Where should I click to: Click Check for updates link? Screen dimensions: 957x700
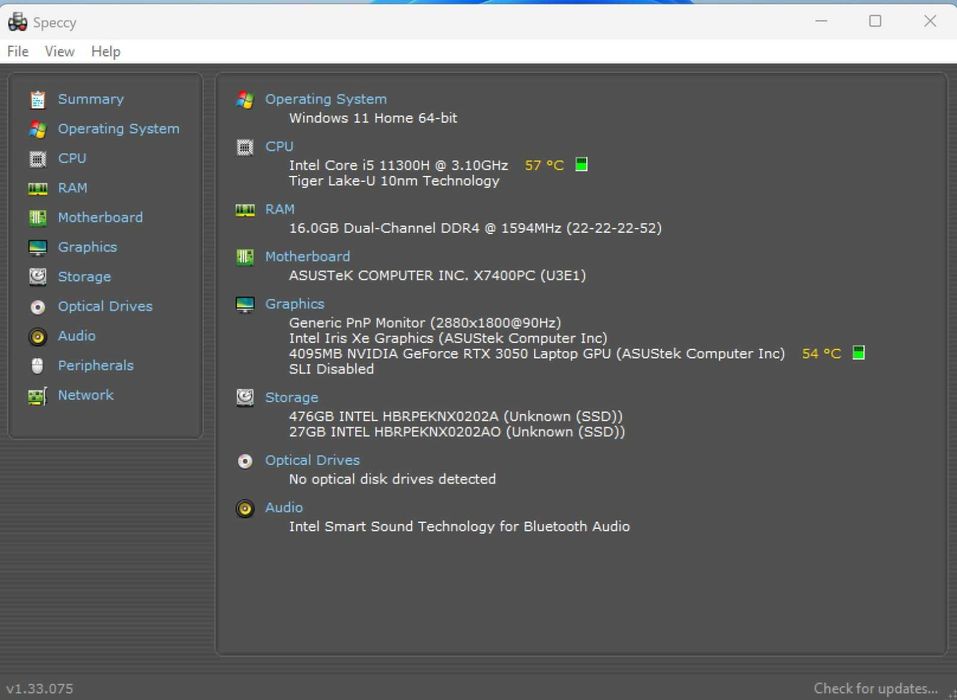[x=876, y=688]
